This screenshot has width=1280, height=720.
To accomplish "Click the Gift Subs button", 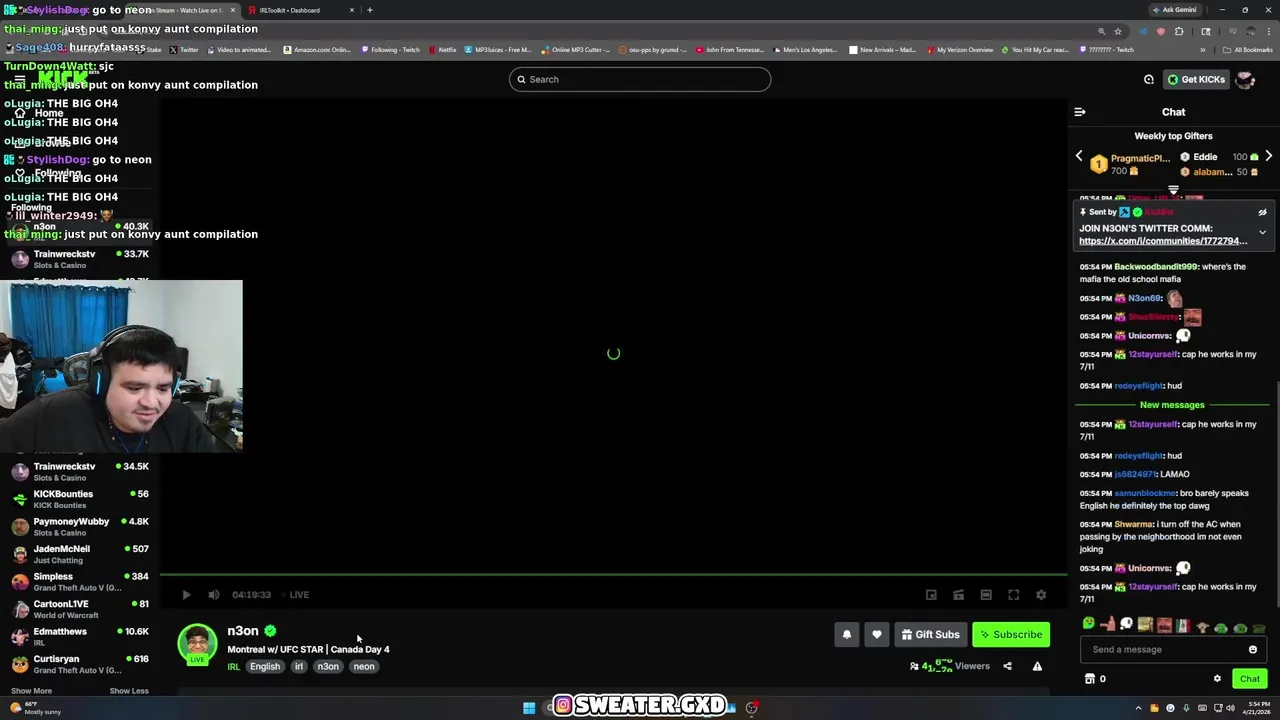I will [x=930, y=634].
